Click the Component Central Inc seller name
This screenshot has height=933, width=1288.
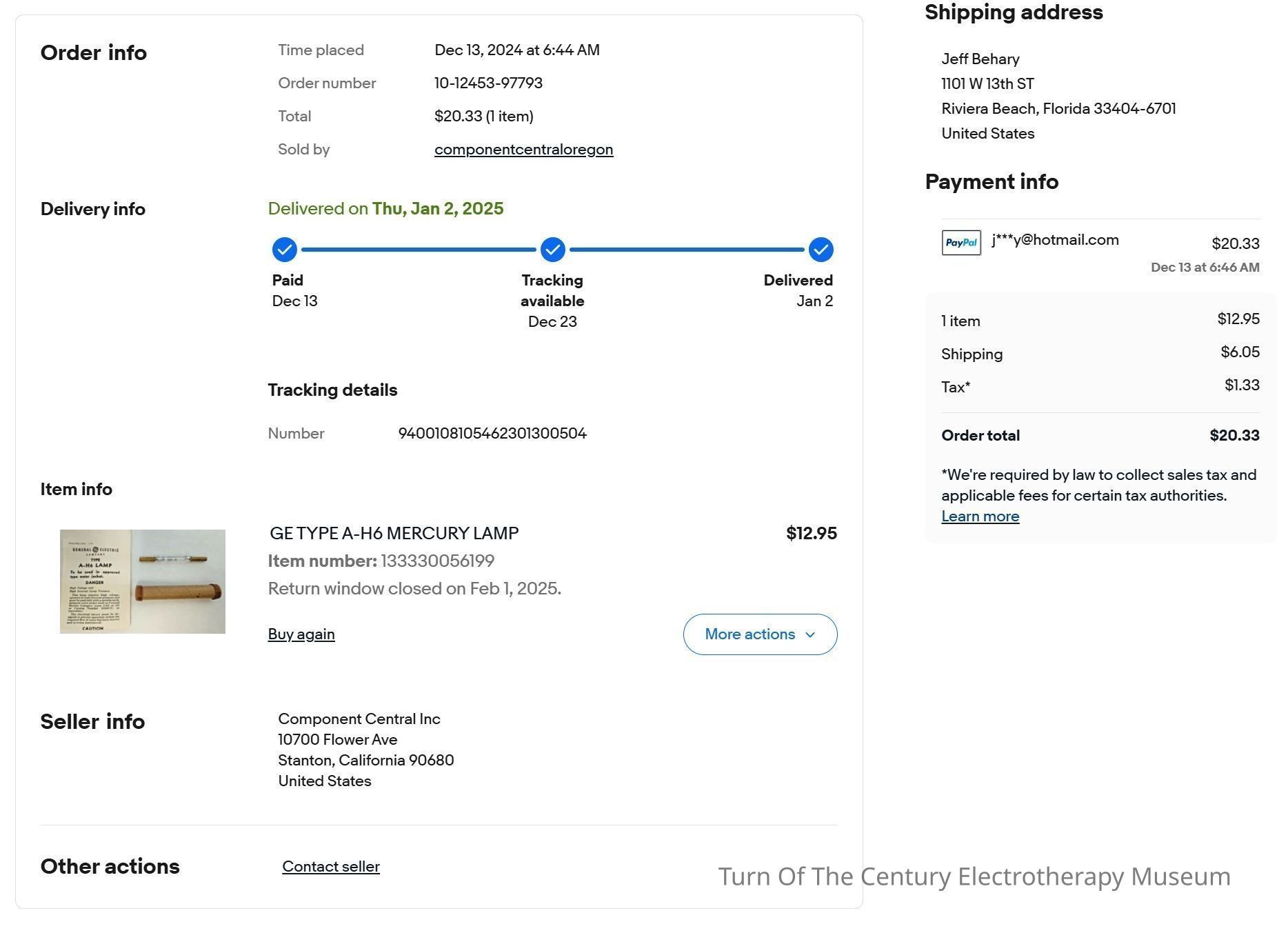(x=359, y=719)
